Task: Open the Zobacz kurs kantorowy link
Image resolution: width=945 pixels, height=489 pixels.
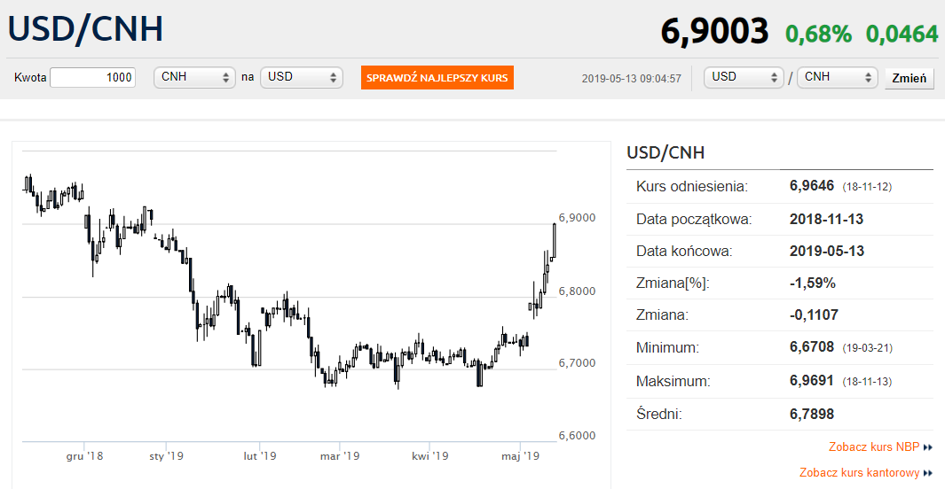Action: (x=859, y=473)
